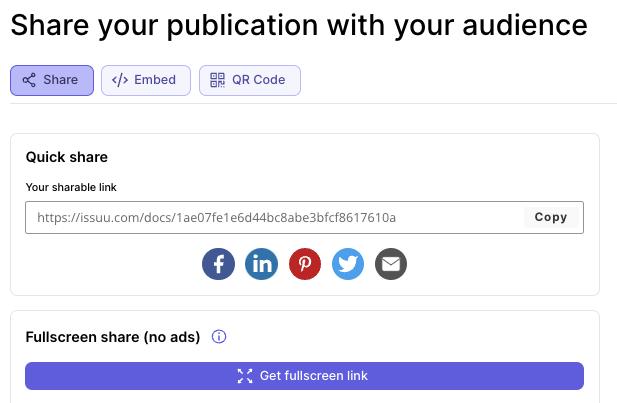Image resolution: width=617 pixels, height=403 pixels.
Task: Click the code brackets icon on Embed
Action: click(x=120, y=80)
